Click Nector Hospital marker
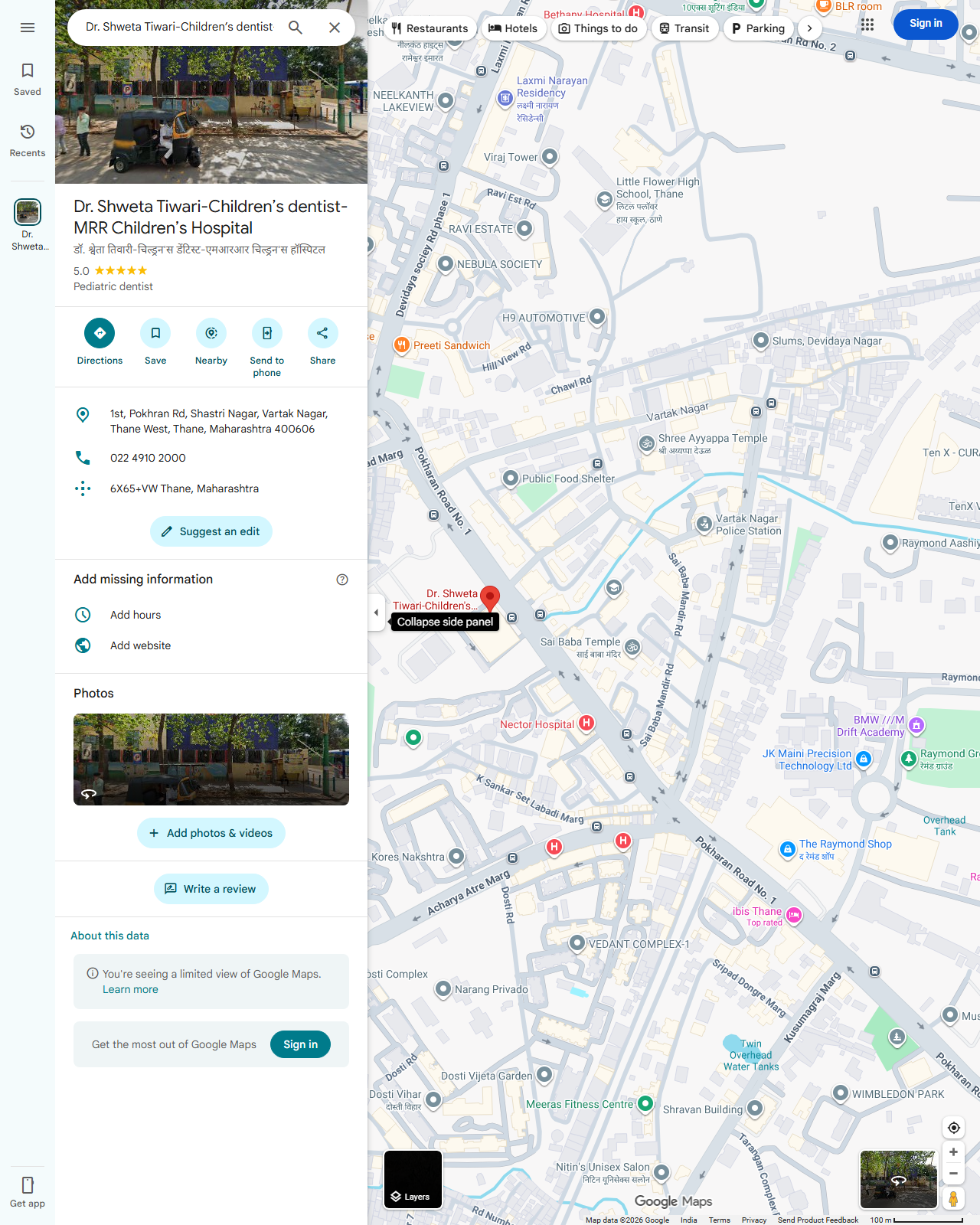 click(x=586, y=723)
